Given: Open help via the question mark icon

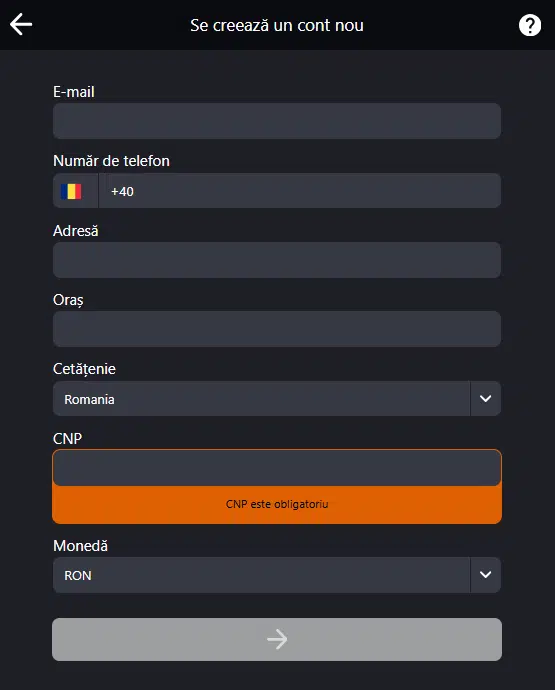Looking at the screenshot, I should [529, 25].
